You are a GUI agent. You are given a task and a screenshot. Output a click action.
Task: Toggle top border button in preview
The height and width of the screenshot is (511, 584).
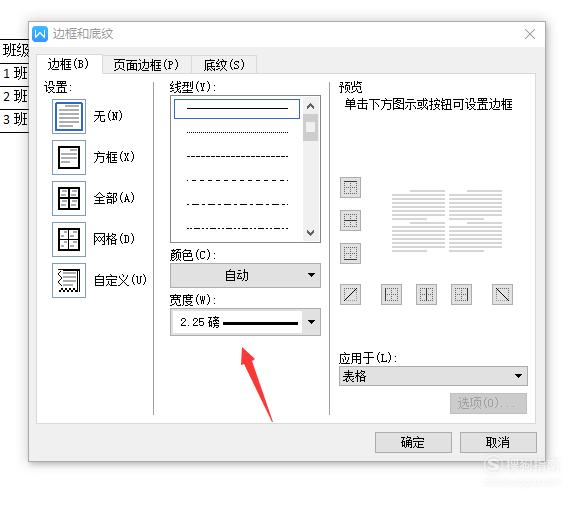click(350, 187)
